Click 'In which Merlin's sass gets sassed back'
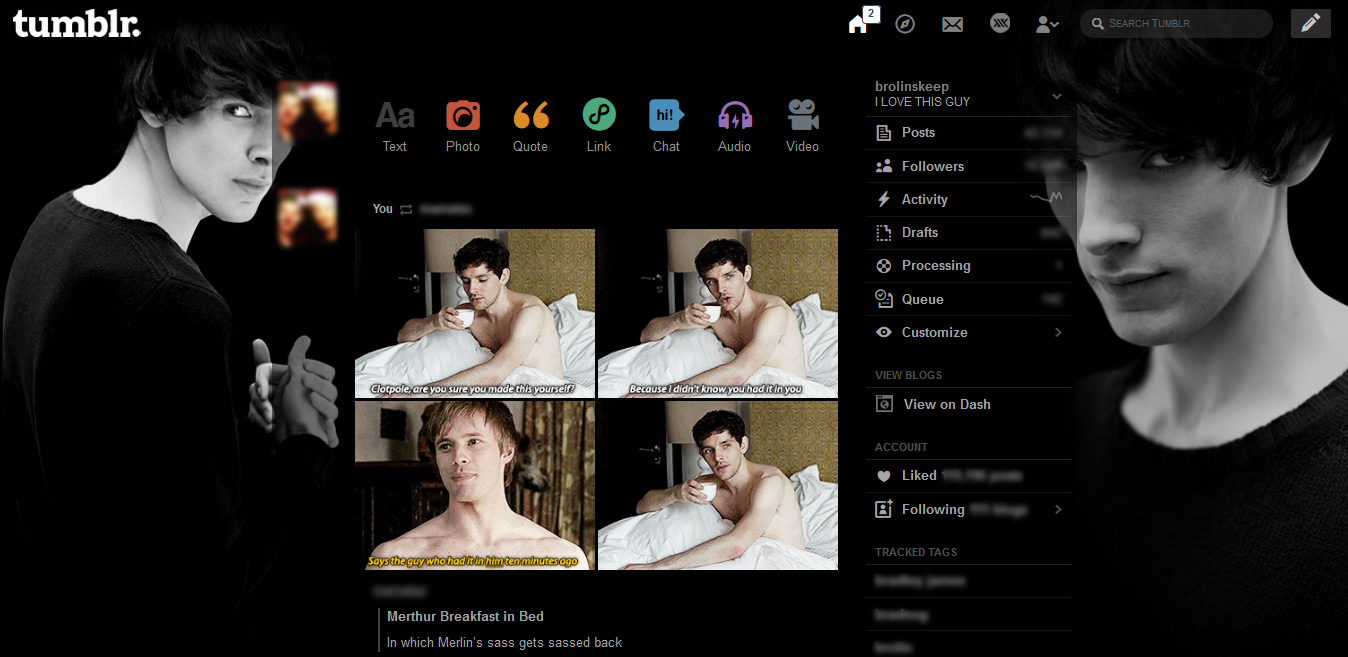Screen dimensions: 1348x657 point(504,642)
